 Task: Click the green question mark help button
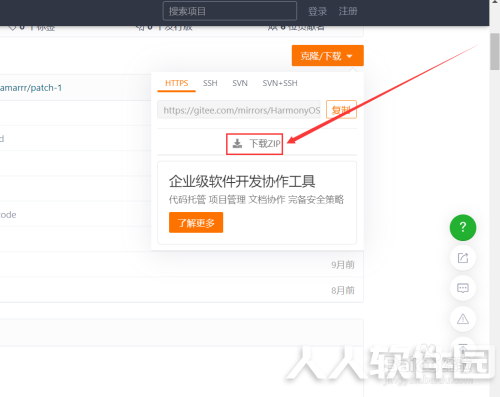463,227
